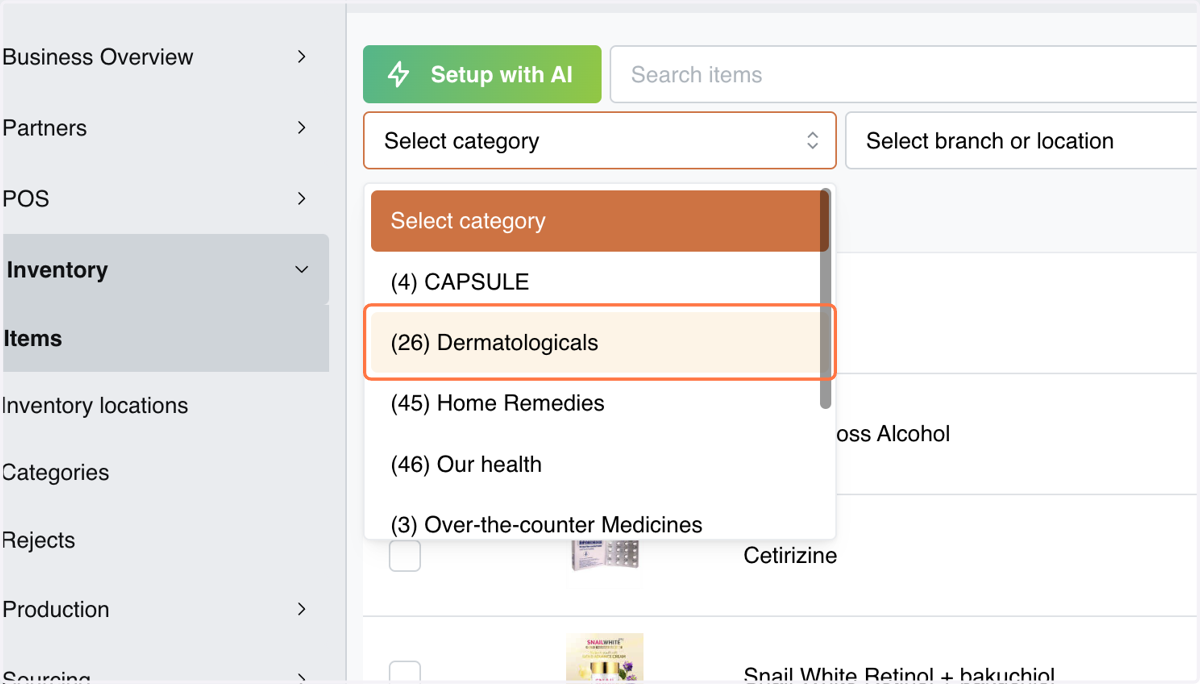
Task: Click the category list scrollbar
Action: pos(825,299)
